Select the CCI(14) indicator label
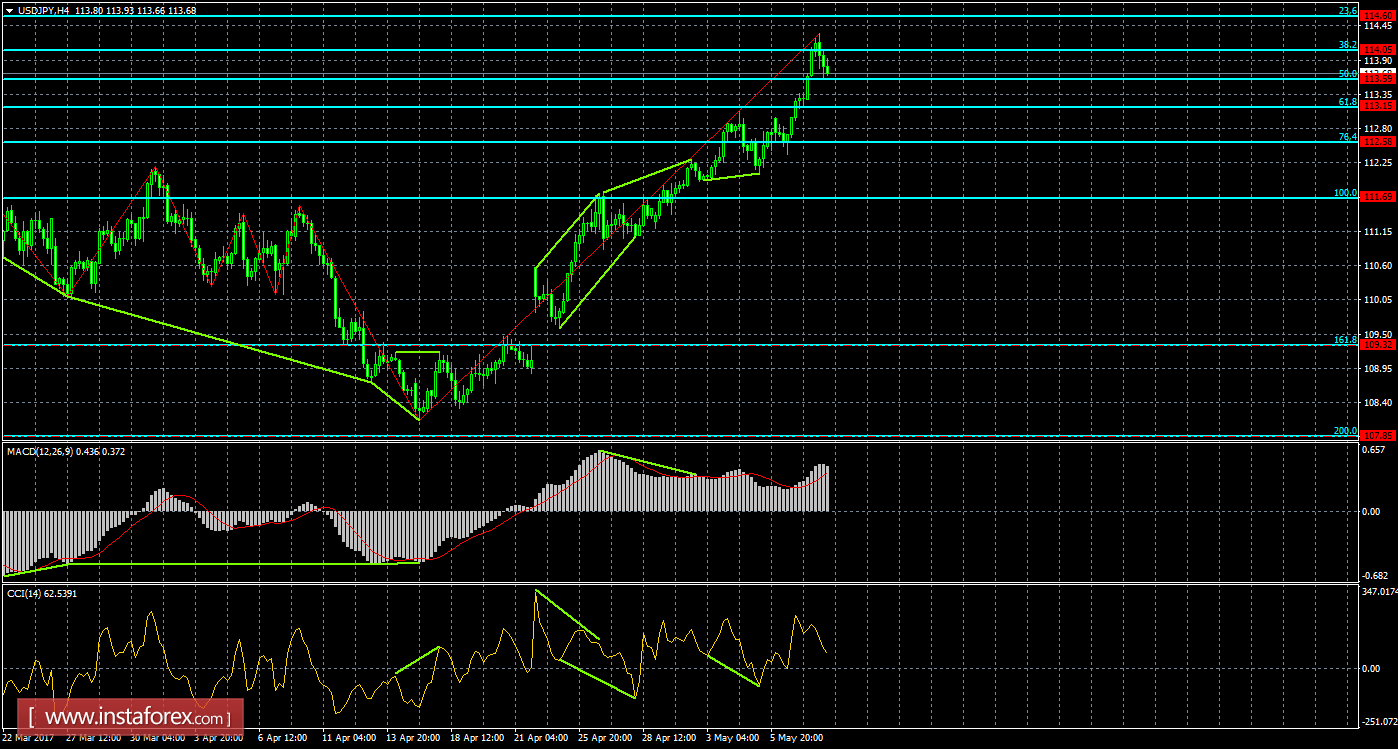Image resolution: width=1398 pixels, height=749 pixels. tap(24, 593)
